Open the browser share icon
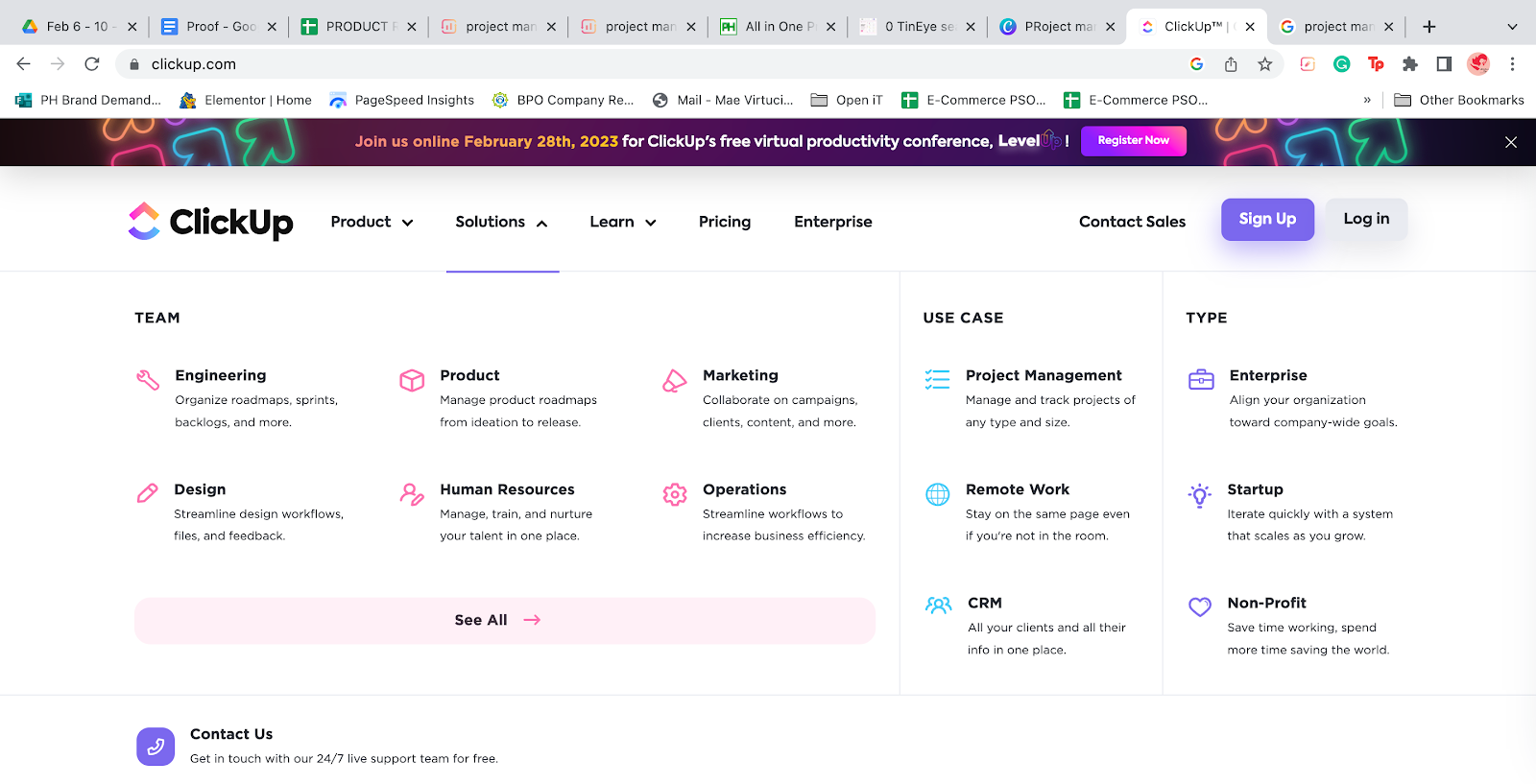Viewport: 1536px width, 784px height. coord(1231,64)
